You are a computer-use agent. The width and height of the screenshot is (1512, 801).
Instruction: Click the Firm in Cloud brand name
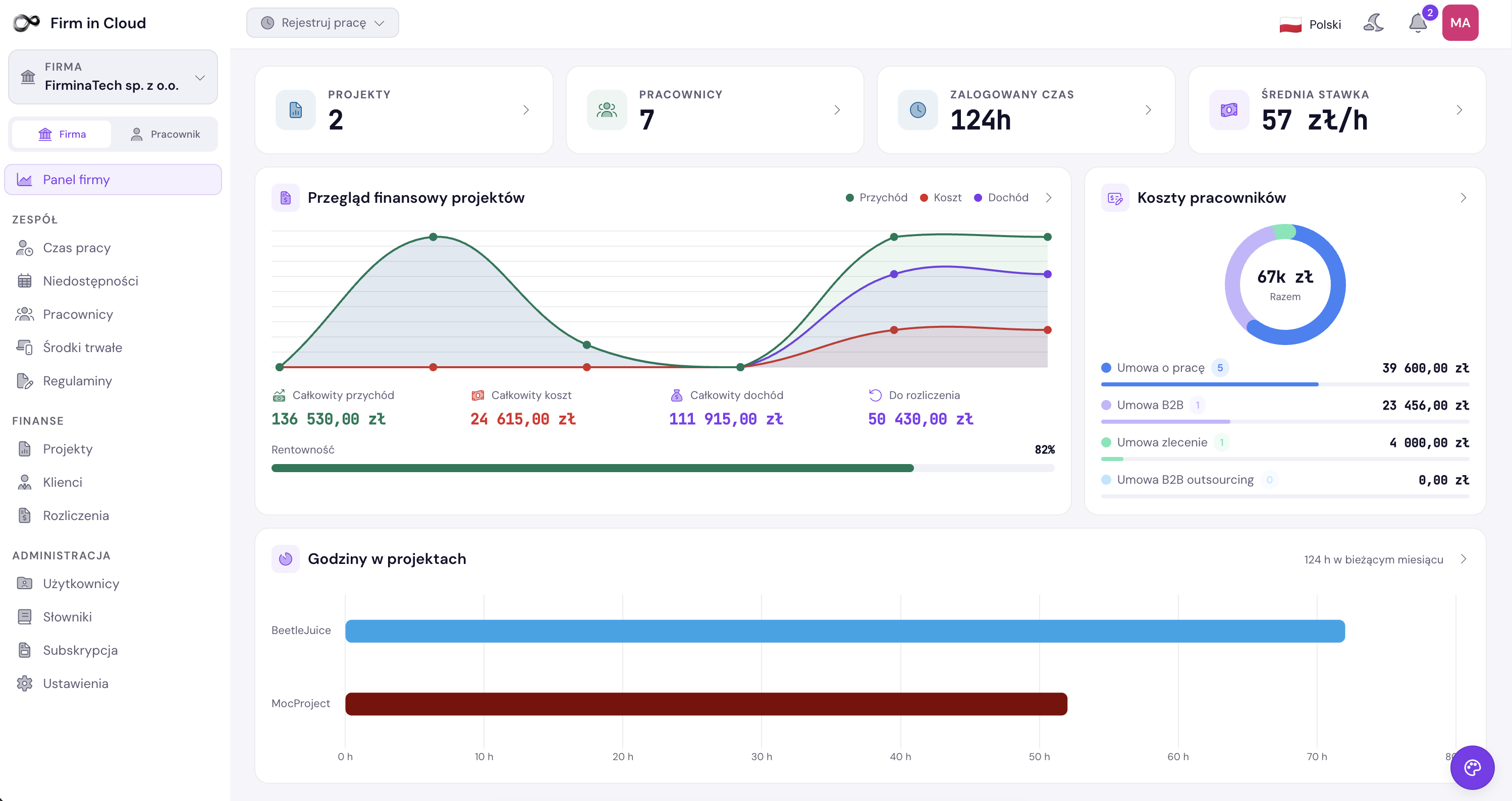[x=98, y=23]
